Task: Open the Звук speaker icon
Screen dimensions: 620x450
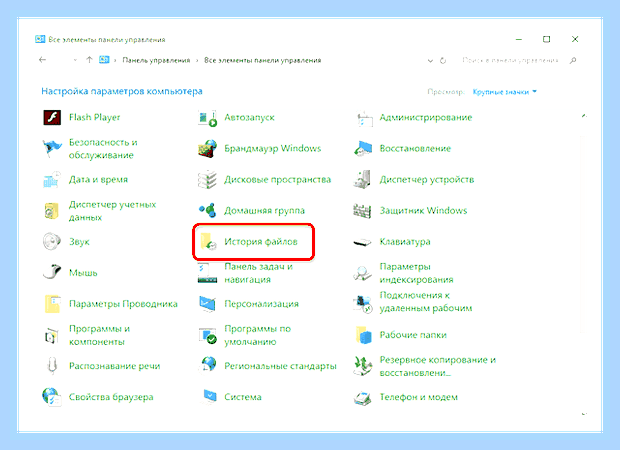Action: (52, 241)
